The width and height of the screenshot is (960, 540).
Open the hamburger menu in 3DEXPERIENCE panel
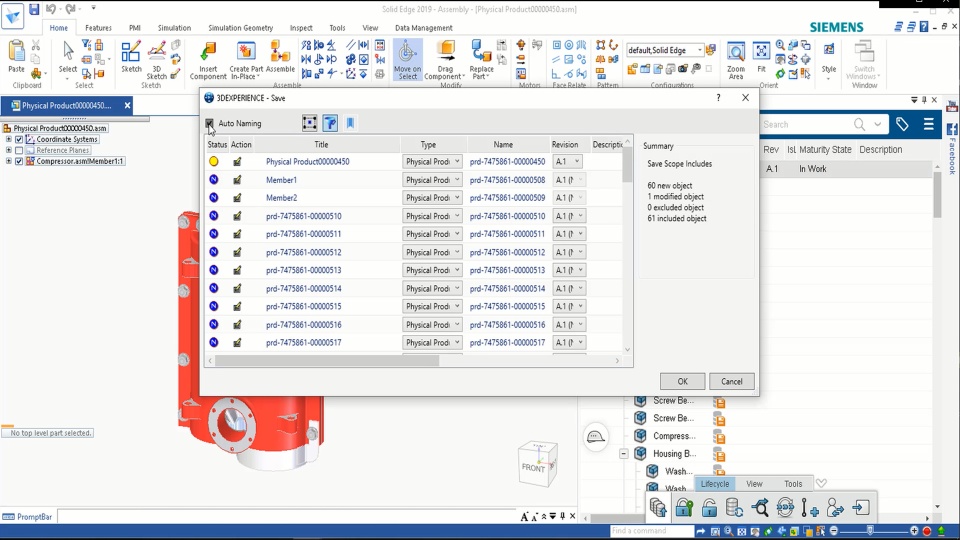tap(929, 124)
